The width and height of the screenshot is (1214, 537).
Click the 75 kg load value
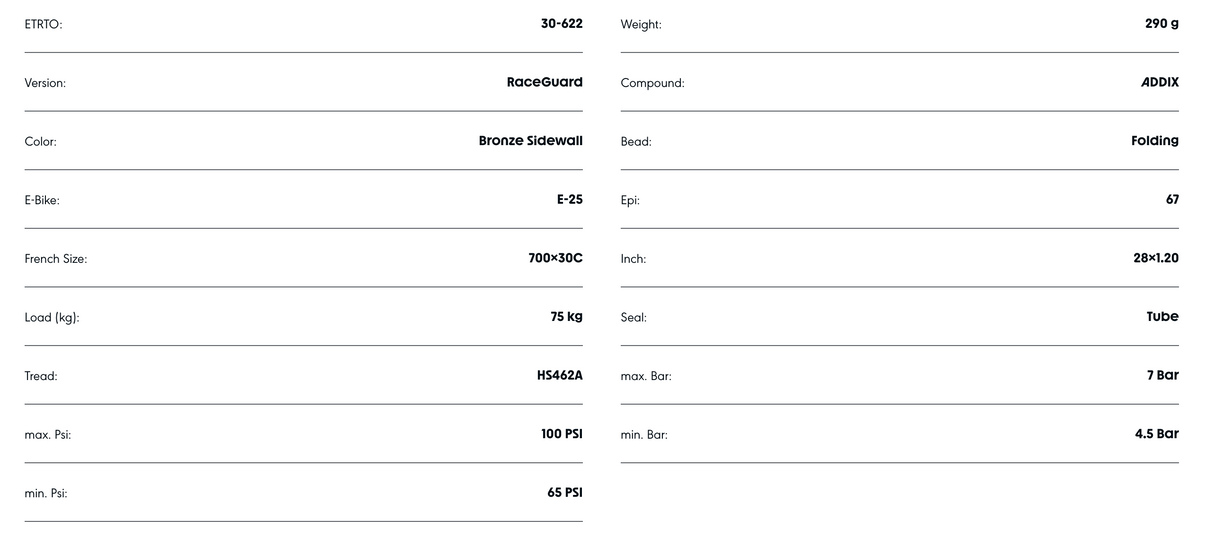567,317
